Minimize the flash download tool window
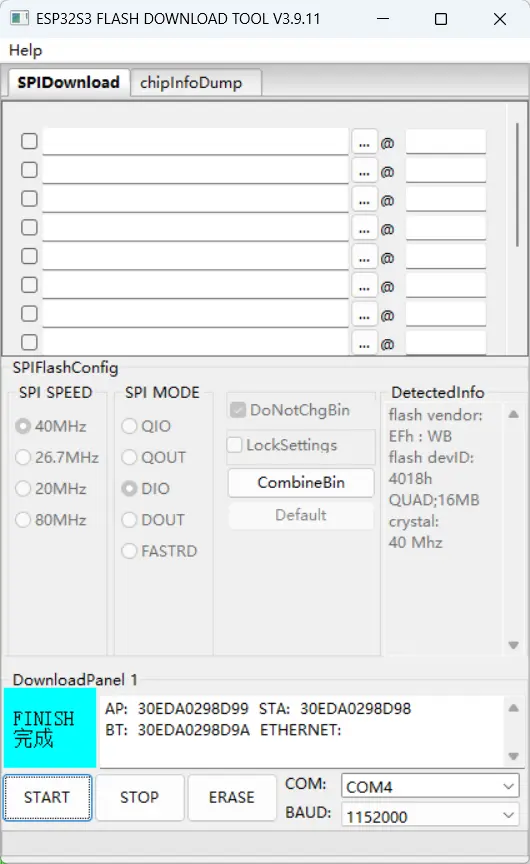The height and width of the screenshot is (864, 530). [383, 19]
